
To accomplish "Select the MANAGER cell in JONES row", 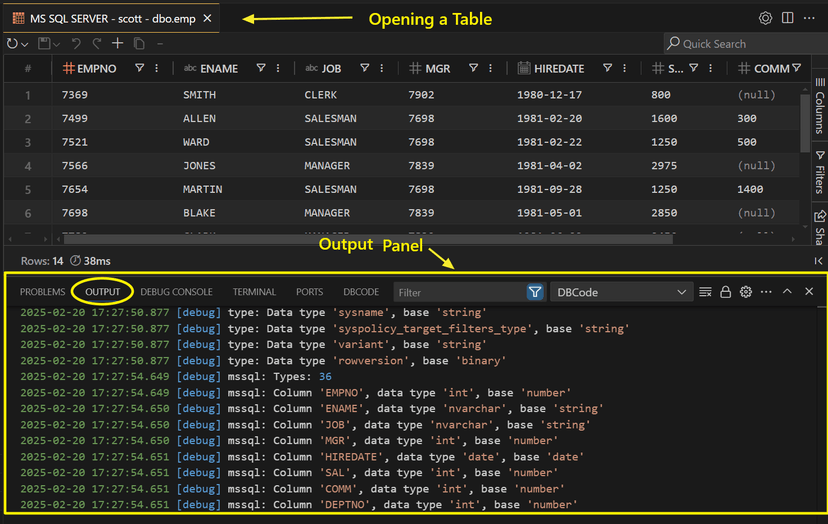I will 327,166.
